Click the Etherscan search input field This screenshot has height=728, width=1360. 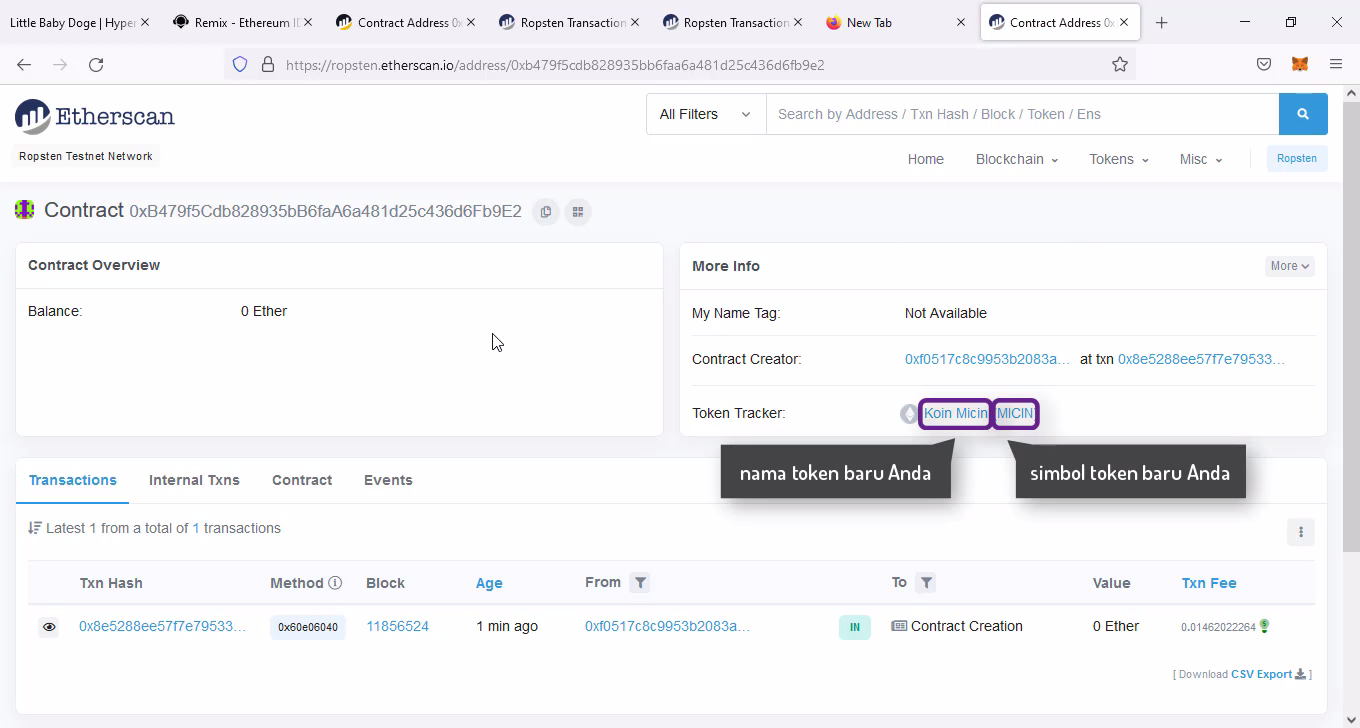click(x=1020, y=114)
